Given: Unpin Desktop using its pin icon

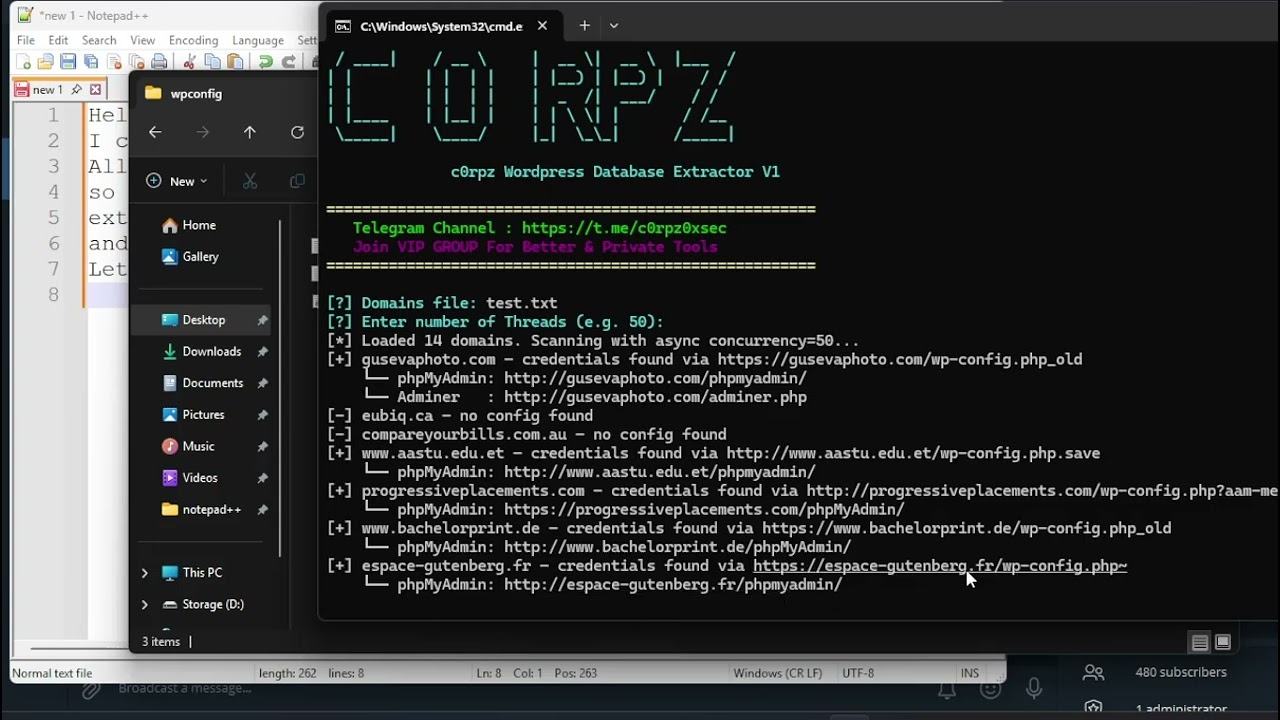Looking at the screenshot, I should [x=262, y=320].
